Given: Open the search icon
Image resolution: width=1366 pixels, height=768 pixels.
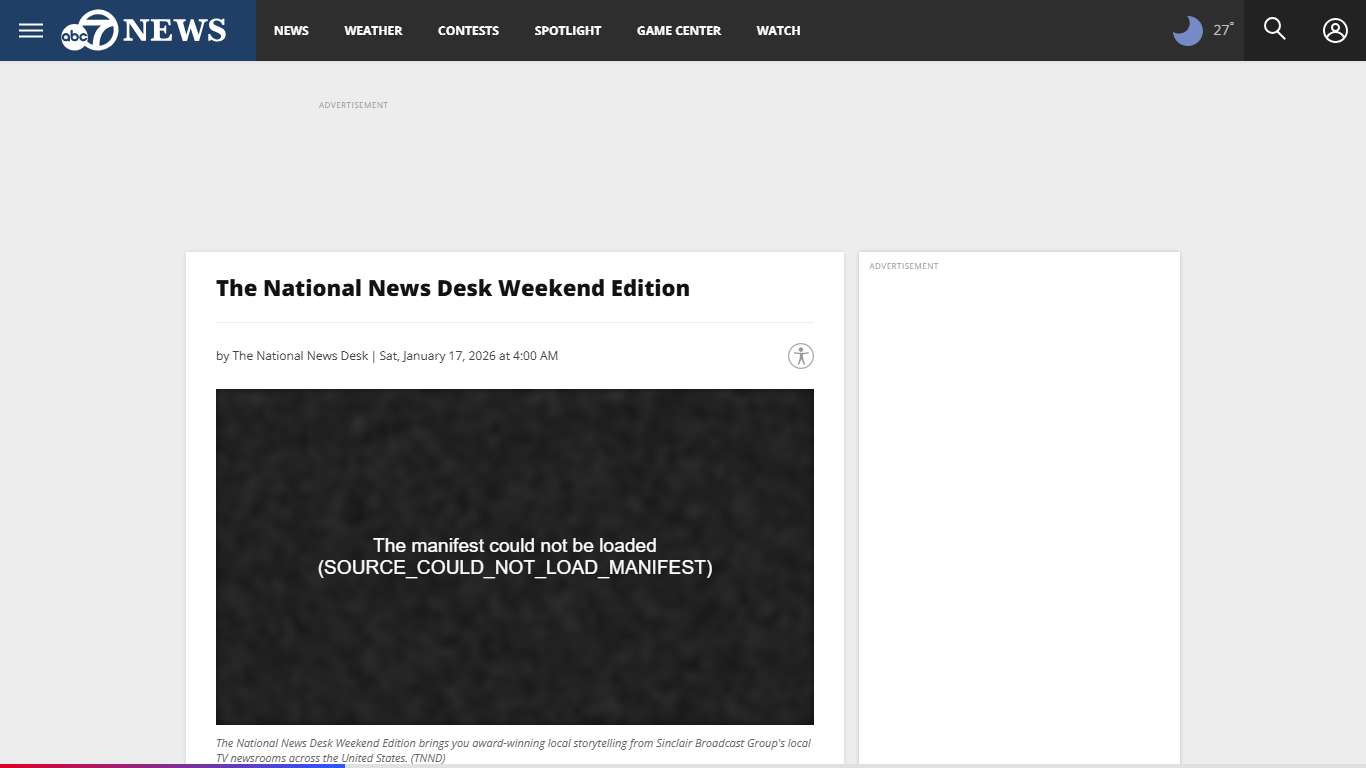Looking at the screenshot, I should pos(1274,29).
